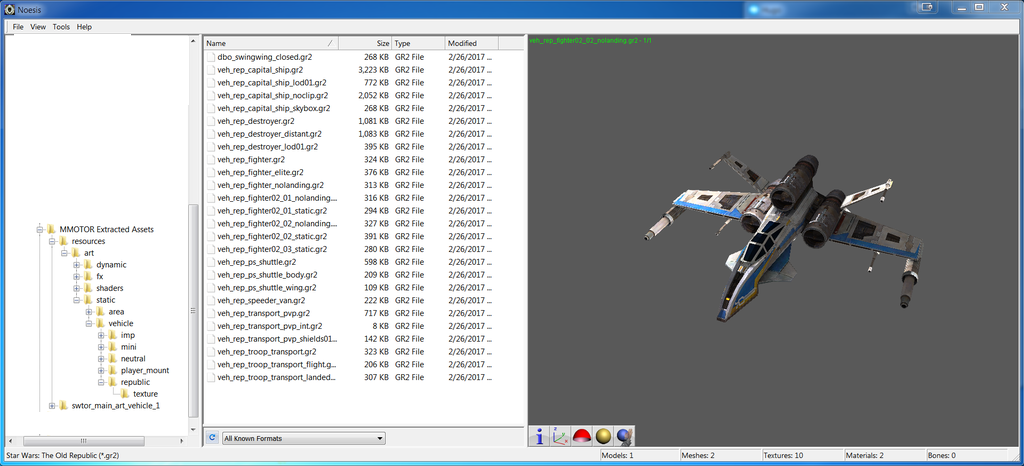Click the gold sphere icon in the preview toolbar
1024x466 pixels.
(603, 436)
